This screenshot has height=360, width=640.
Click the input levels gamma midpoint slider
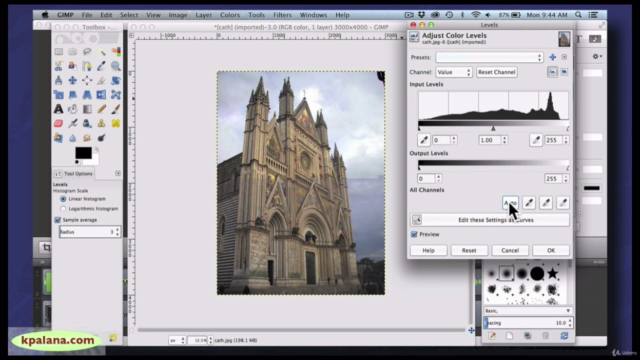[493, 129]
